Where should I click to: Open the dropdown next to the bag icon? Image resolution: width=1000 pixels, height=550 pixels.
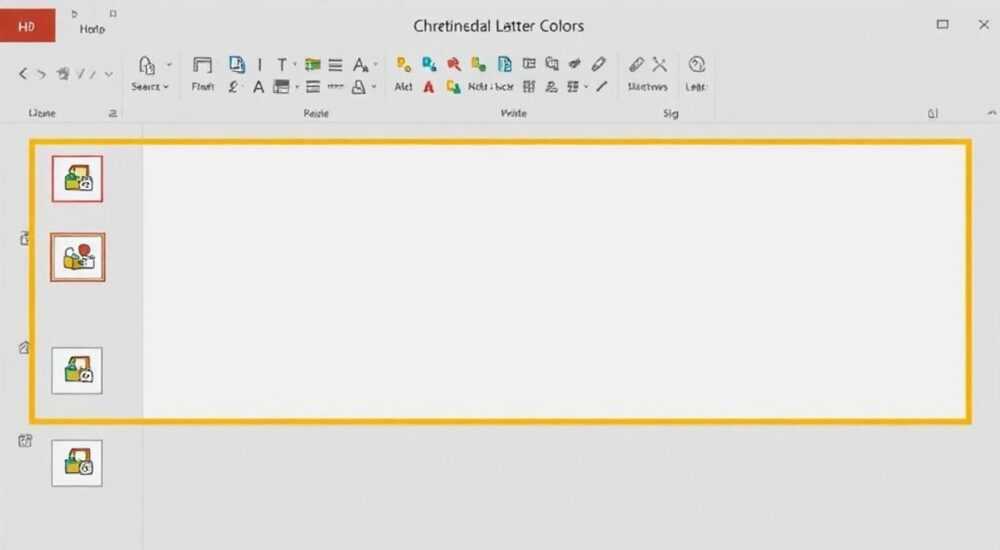[374, 87]
